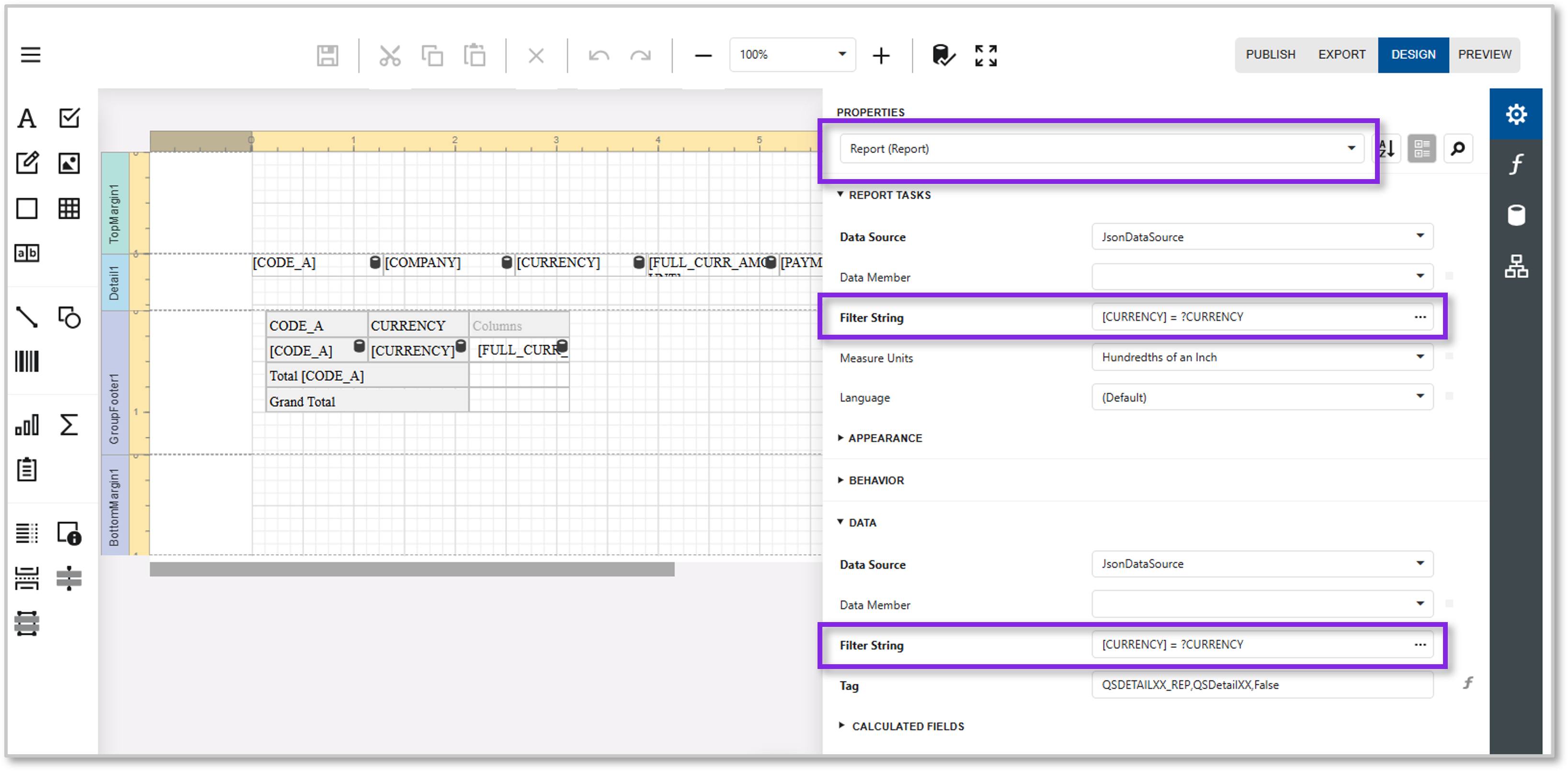Click the Delete X icon
The image size is (1568, 771).
click(x=536, y=56)
